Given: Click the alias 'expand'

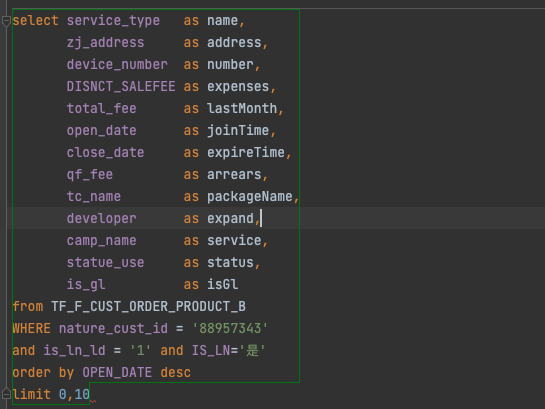Looking at the screenshot, I should pos(230,219).
